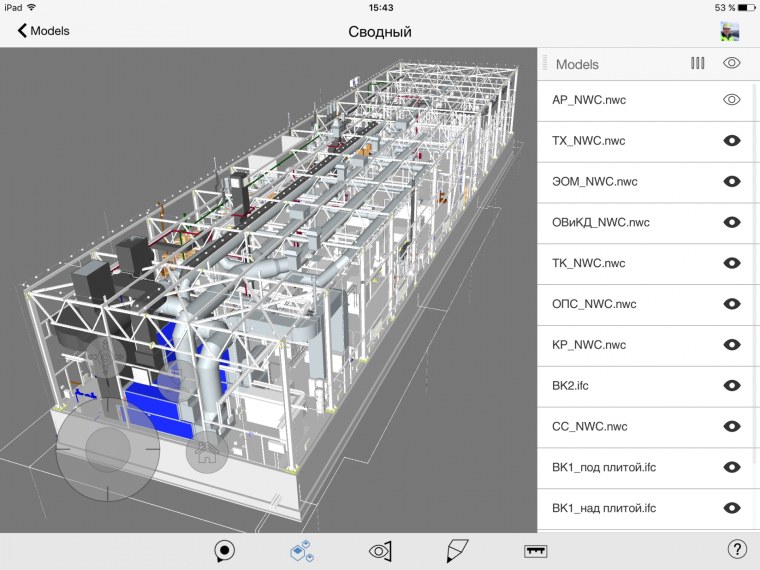760x570 pixels.
Task: Toggle all models visibility in panel header
Action: [x=731, y=64]
